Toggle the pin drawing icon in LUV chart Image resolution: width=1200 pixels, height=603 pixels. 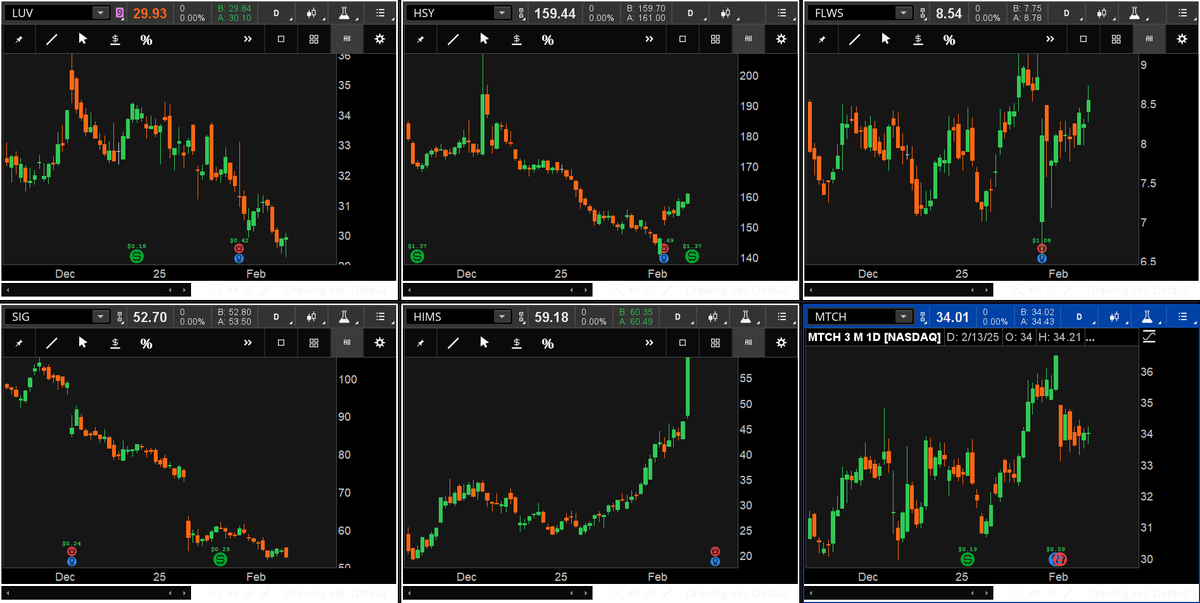tap(21, 39)
